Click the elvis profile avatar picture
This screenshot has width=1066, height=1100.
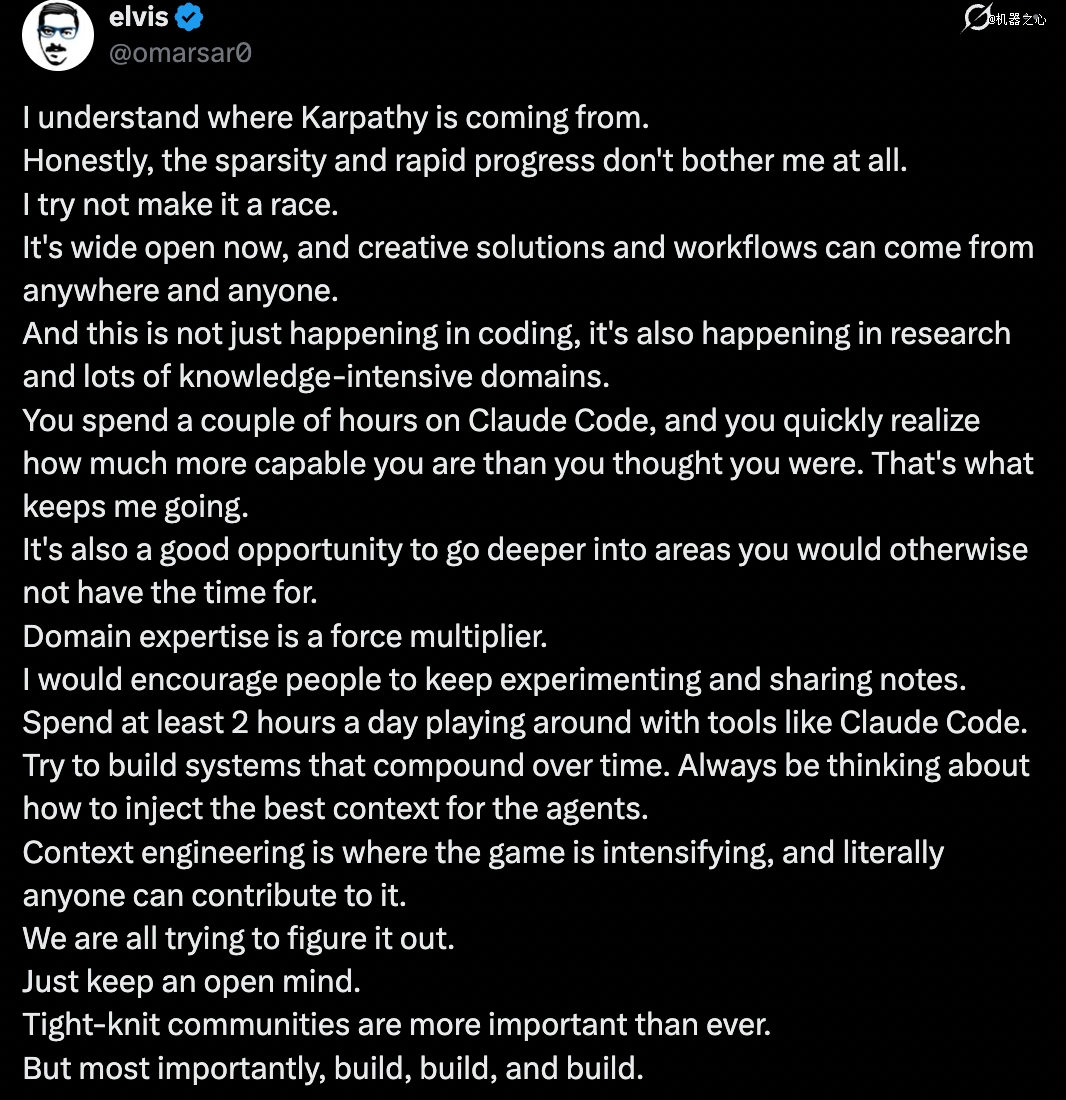[x=58, y=35]
